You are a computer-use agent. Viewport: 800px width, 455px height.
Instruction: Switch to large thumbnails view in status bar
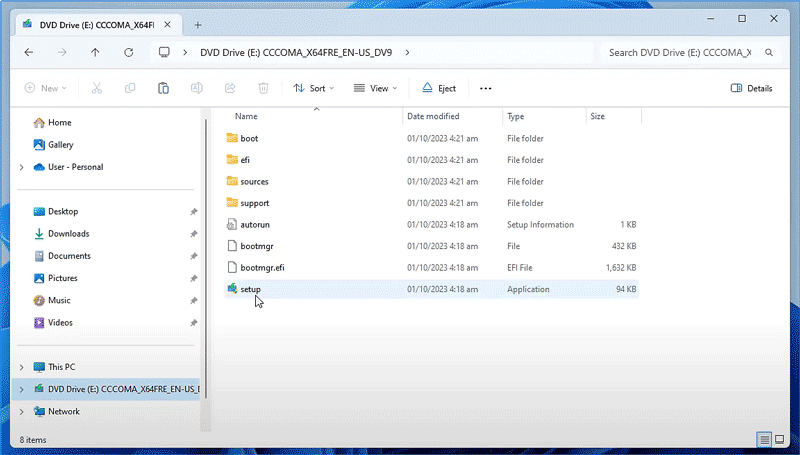780,439
